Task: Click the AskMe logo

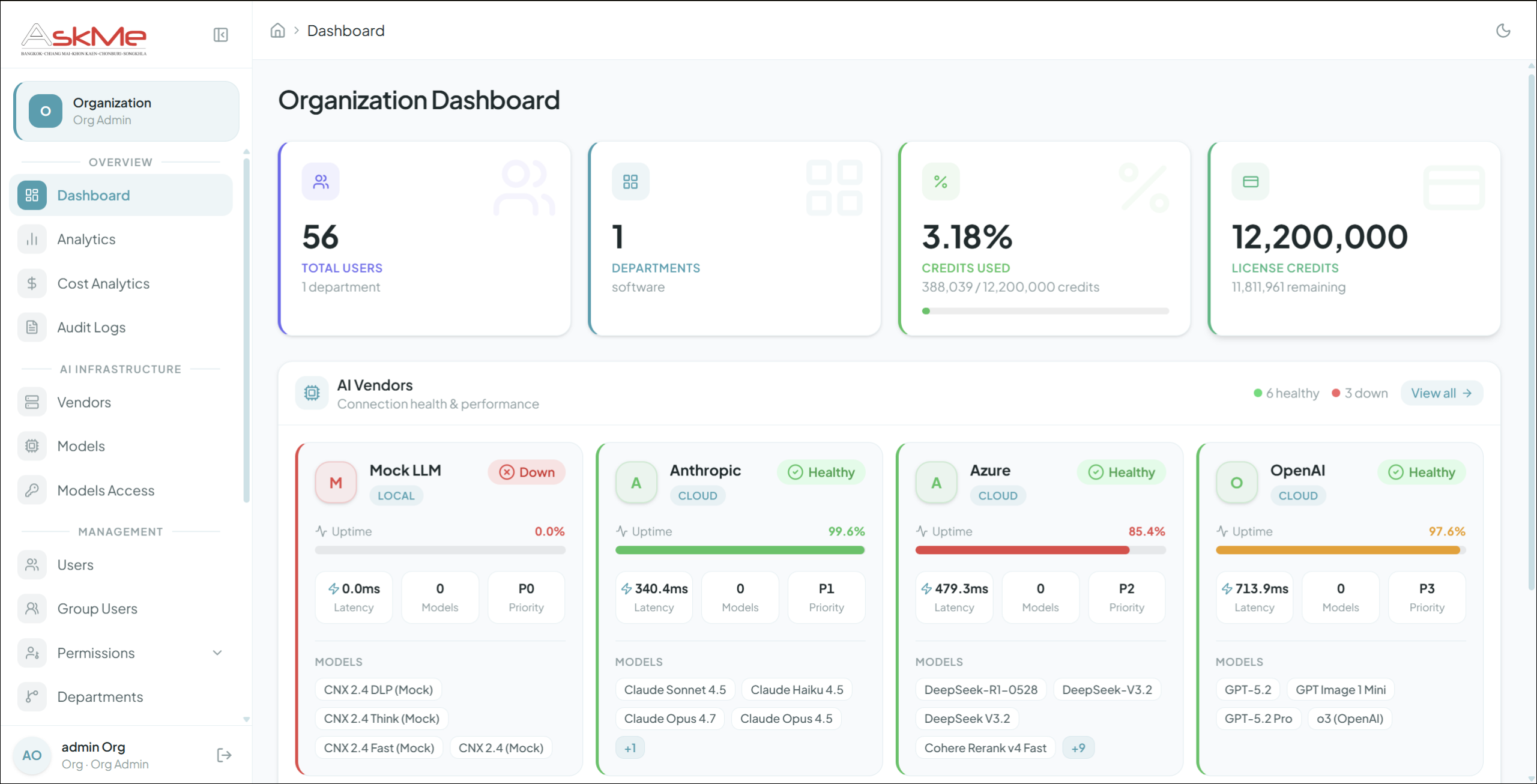Action: [x=84, y=39]
